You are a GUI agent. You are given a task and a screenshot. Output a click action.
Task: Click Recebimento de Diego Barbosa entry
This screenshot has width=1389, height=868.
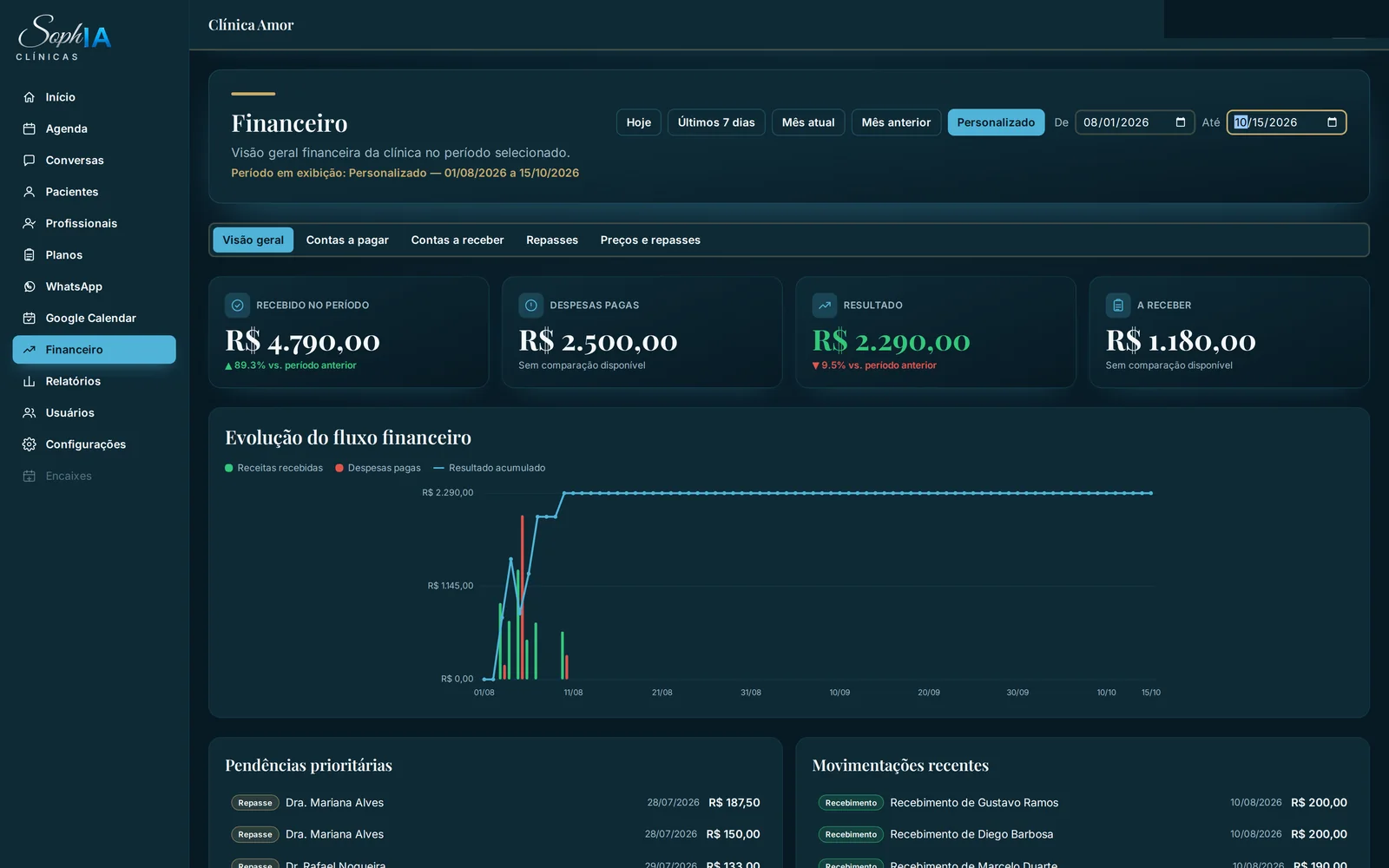[1083, 834]
